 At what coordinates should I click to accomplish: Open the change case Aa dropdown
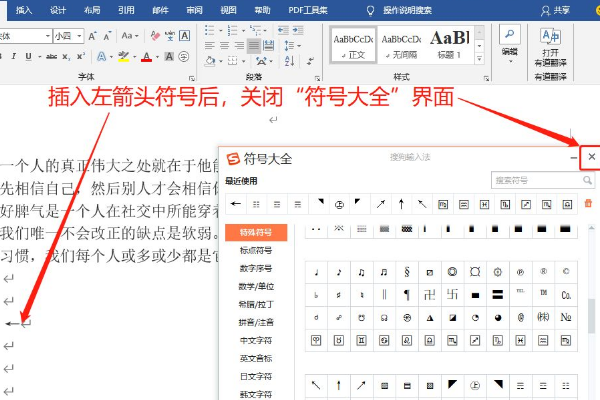[130, 36]
